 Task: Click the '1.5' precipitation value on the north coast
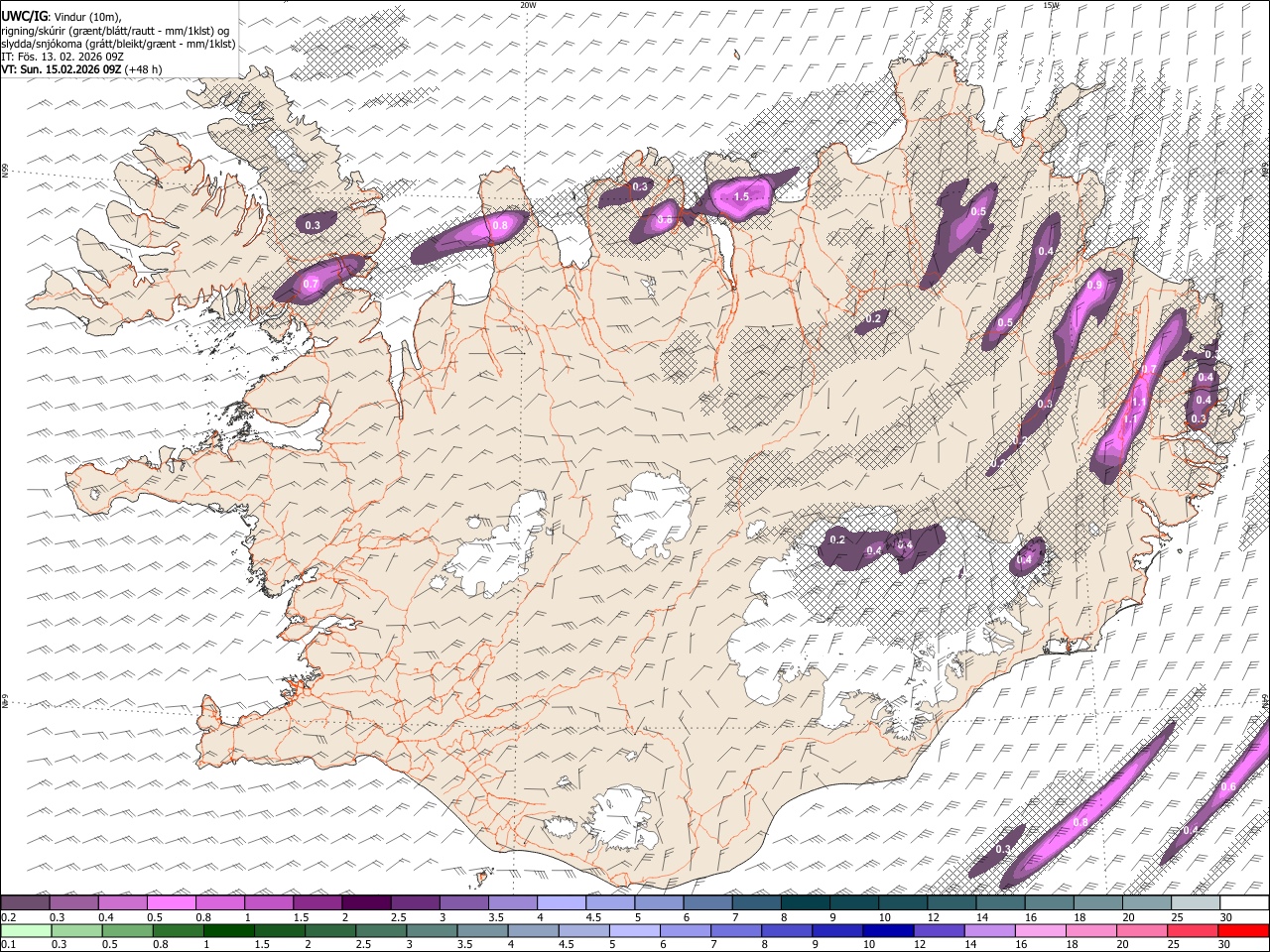click(x=741, y=196)
